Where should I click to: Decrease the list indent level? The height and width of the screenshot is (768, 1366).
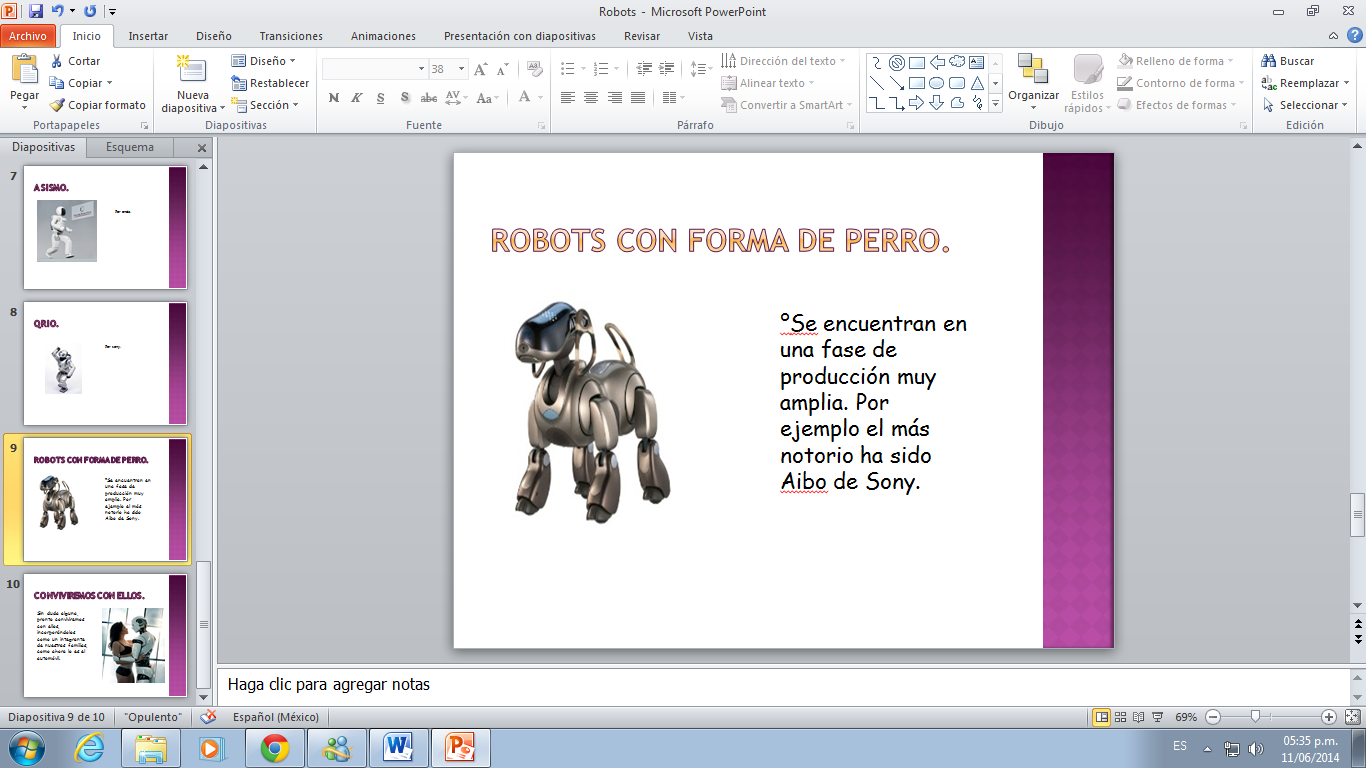click(643, 69)
